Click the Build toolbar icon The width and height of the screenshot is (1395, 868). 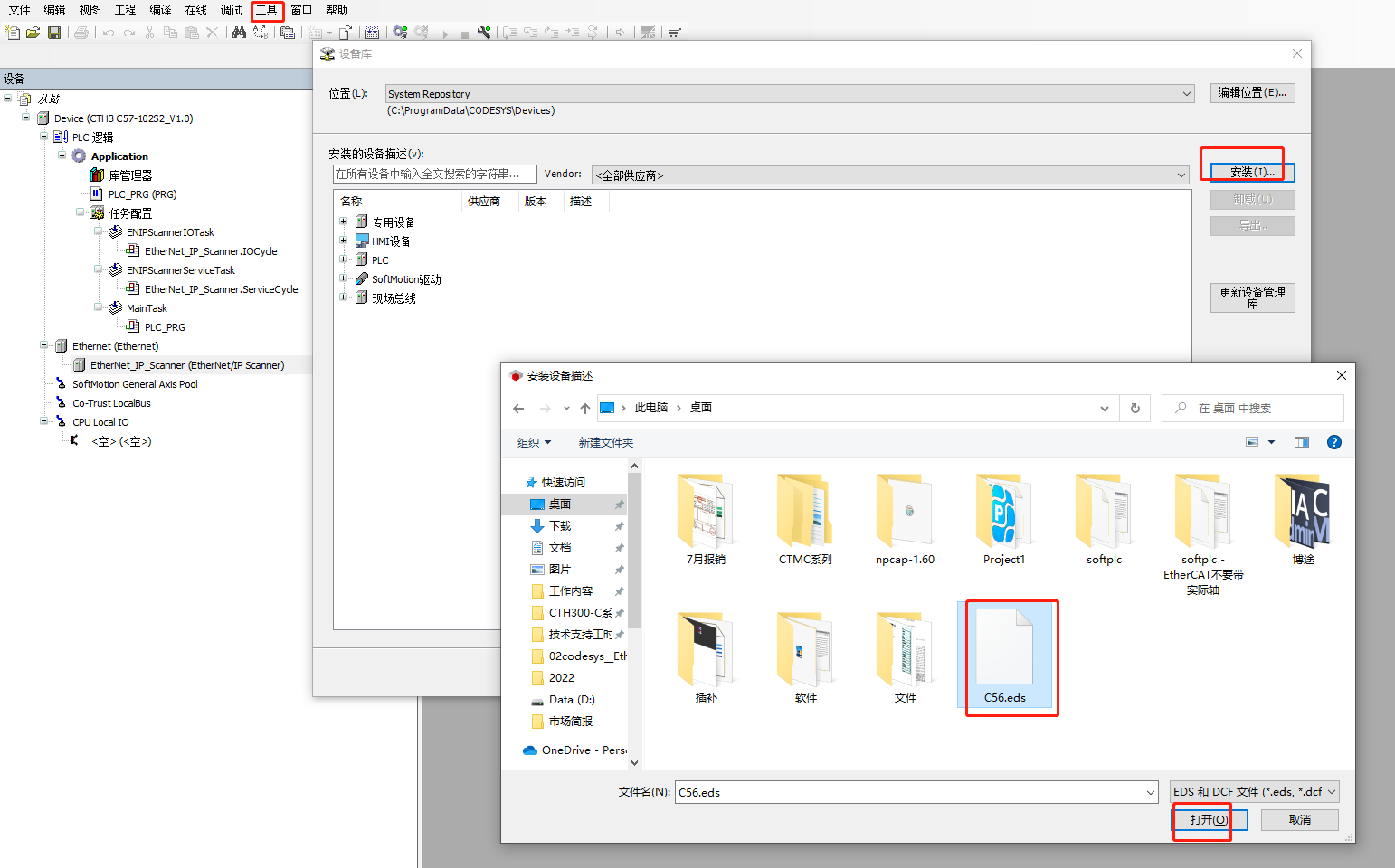(x=372, y=33)
